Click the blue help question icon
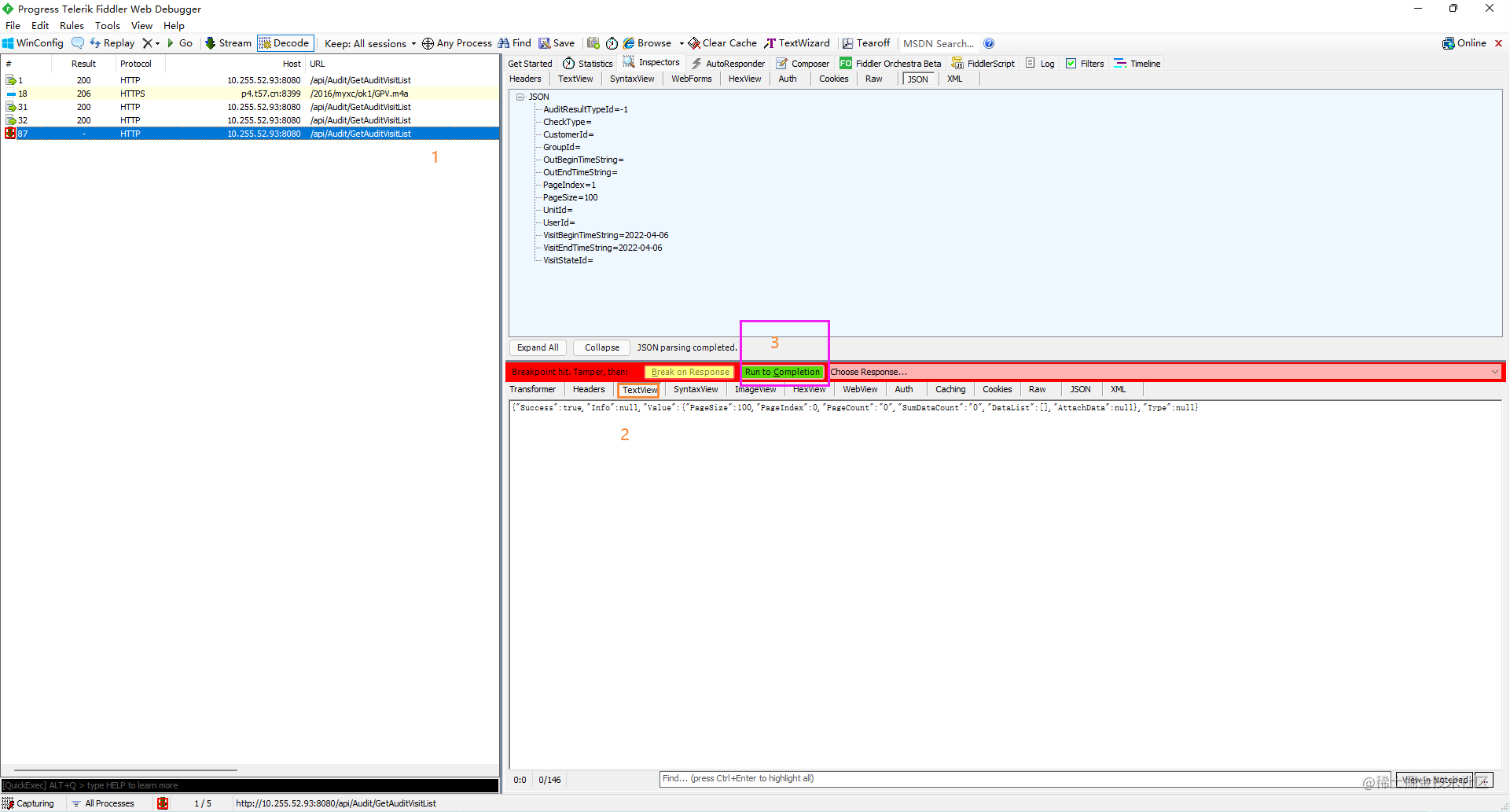The width and height of the screenshot is (1510, 812). pos(989,43)
